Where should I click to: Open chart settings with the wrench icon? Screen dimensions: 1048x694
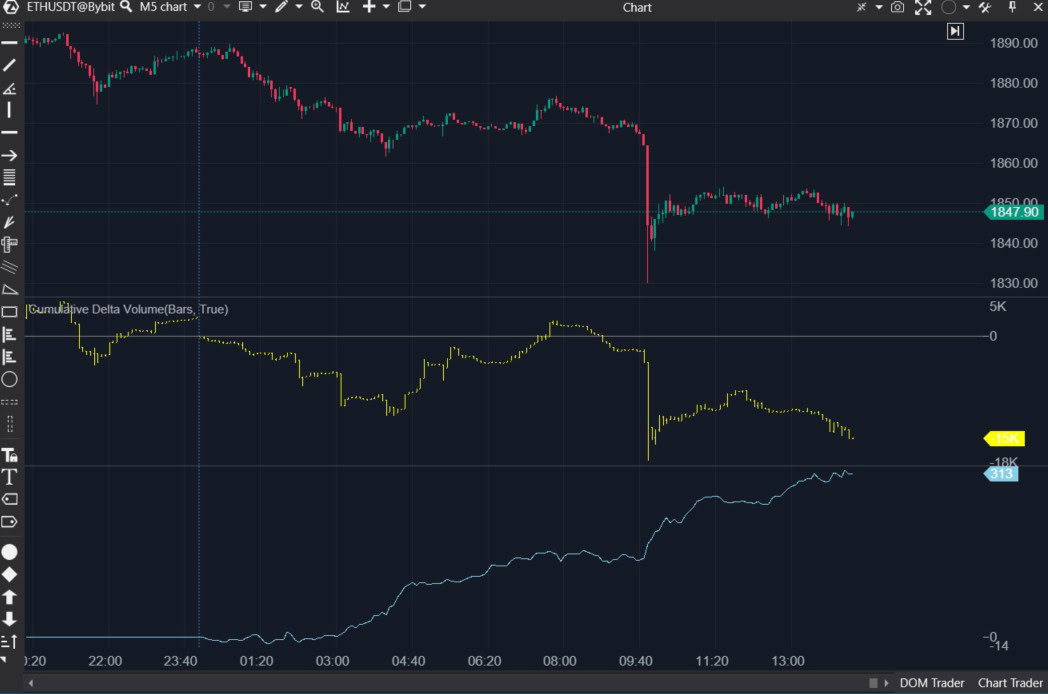(x=986, y=8)
